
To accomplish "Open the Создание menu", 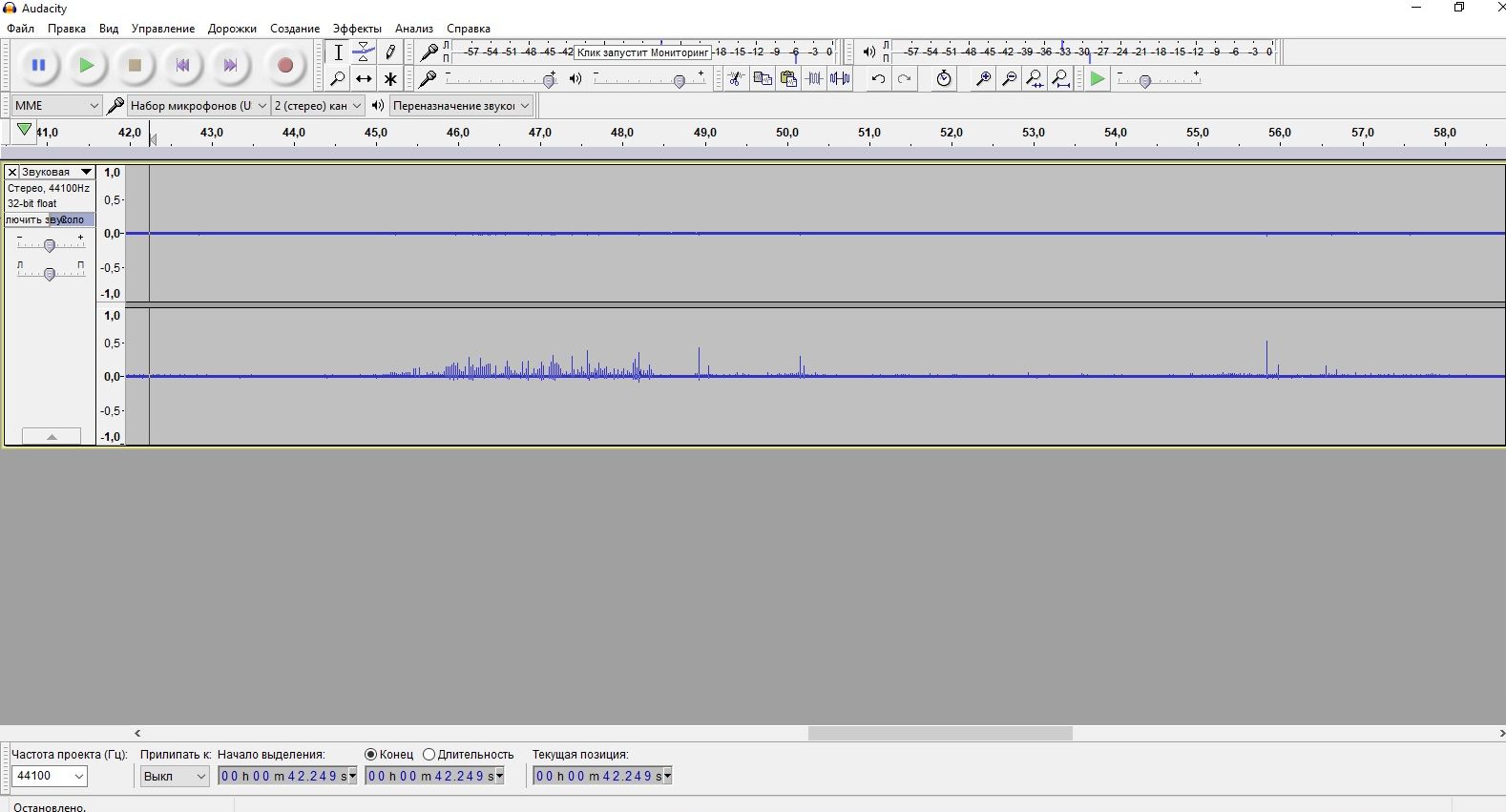I will tap(295, 29).
